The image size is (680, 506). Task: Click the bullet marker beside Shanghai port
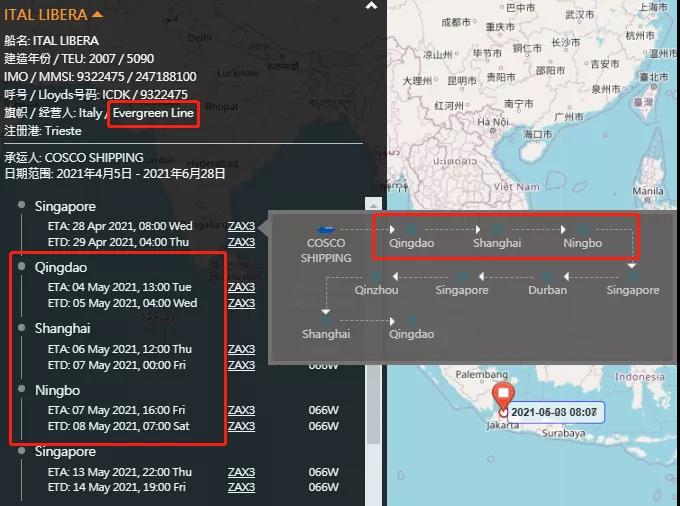click(x=21, y=328)
